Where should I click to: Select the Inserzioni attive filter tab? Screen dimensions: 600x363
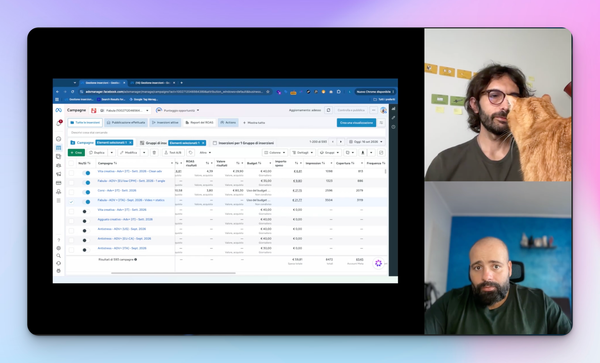point(165,123)
